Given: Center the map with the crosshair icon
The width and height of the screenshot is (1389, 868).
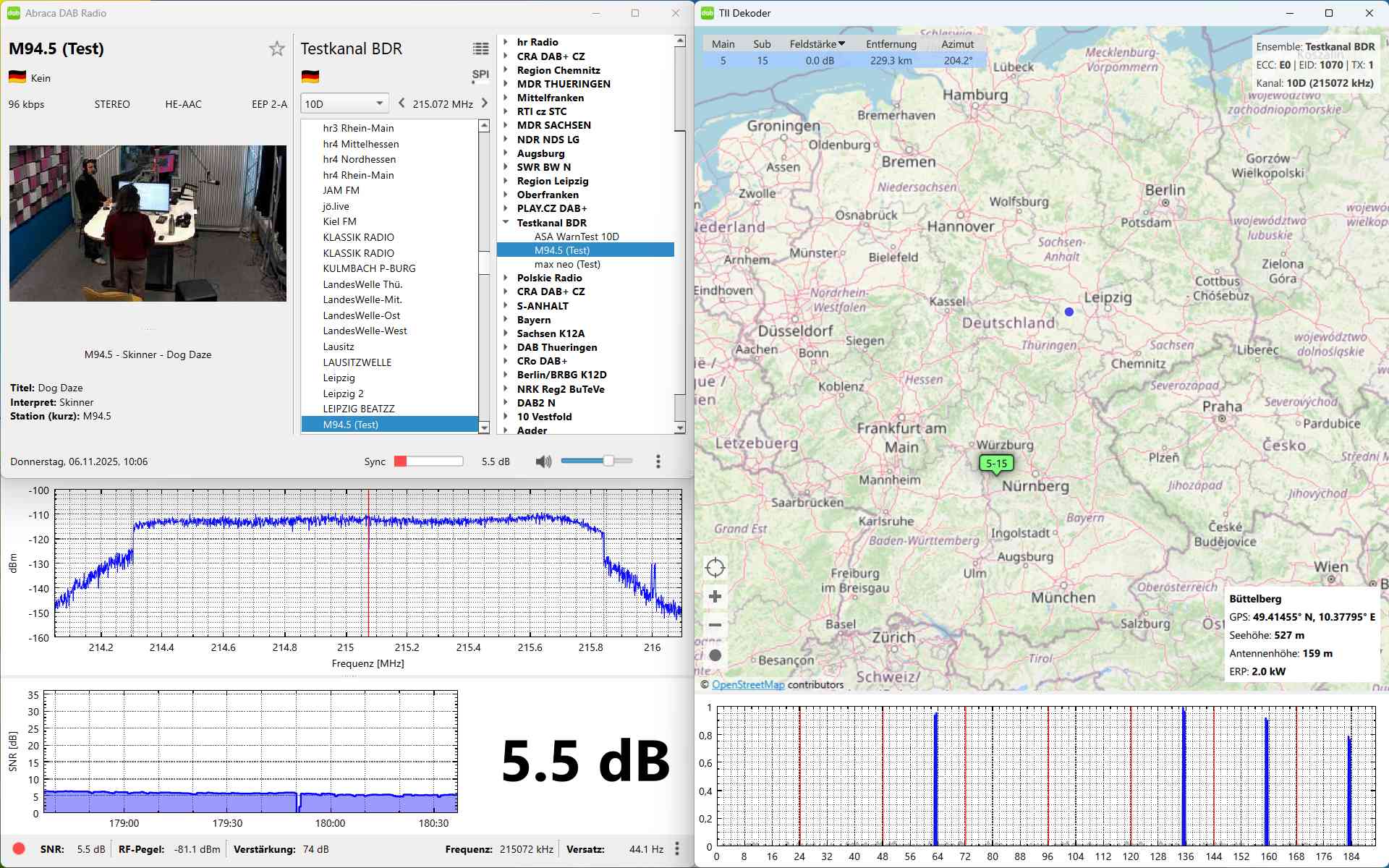Looking at the screenshot, I should [715, 568].
